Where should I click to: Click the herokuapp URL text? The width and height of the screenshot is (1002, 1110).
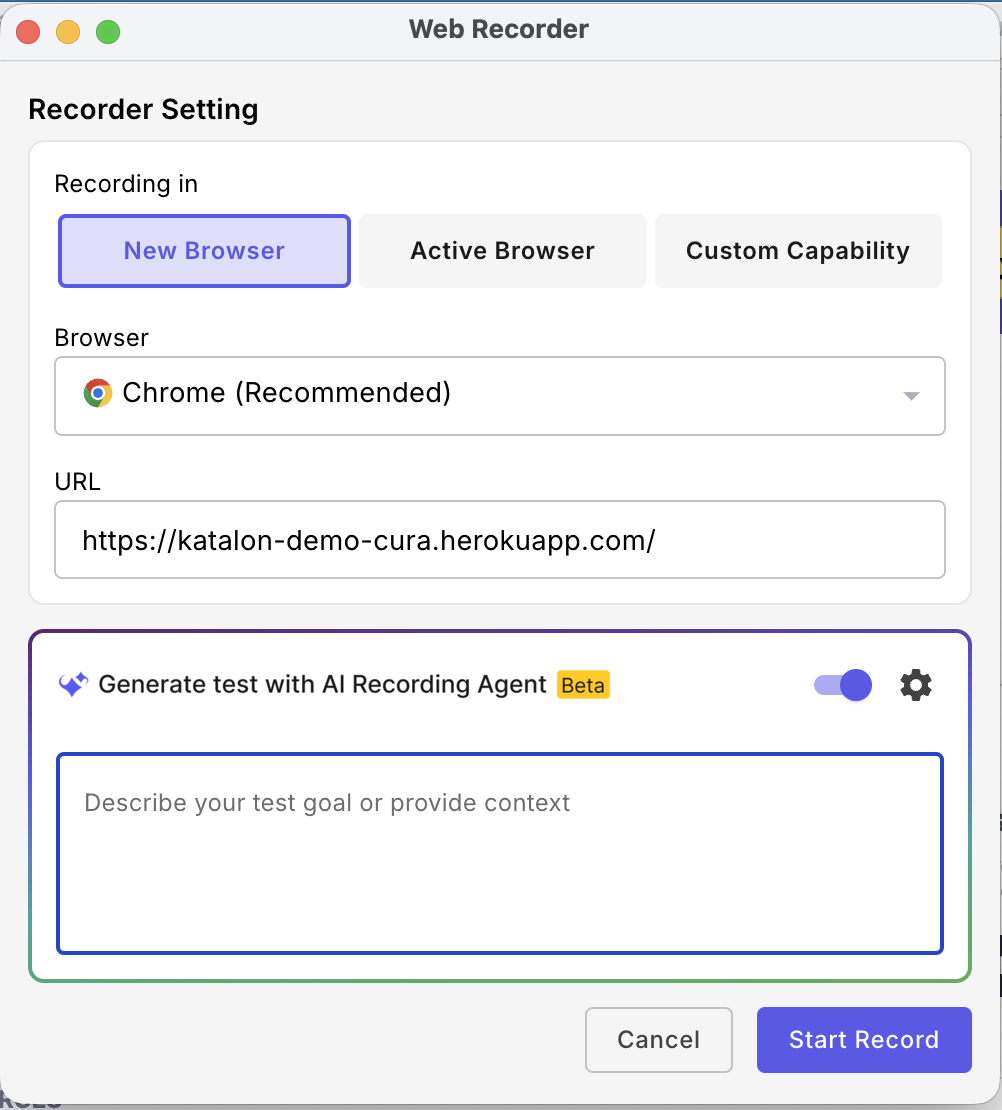click(x=369, y=539)
